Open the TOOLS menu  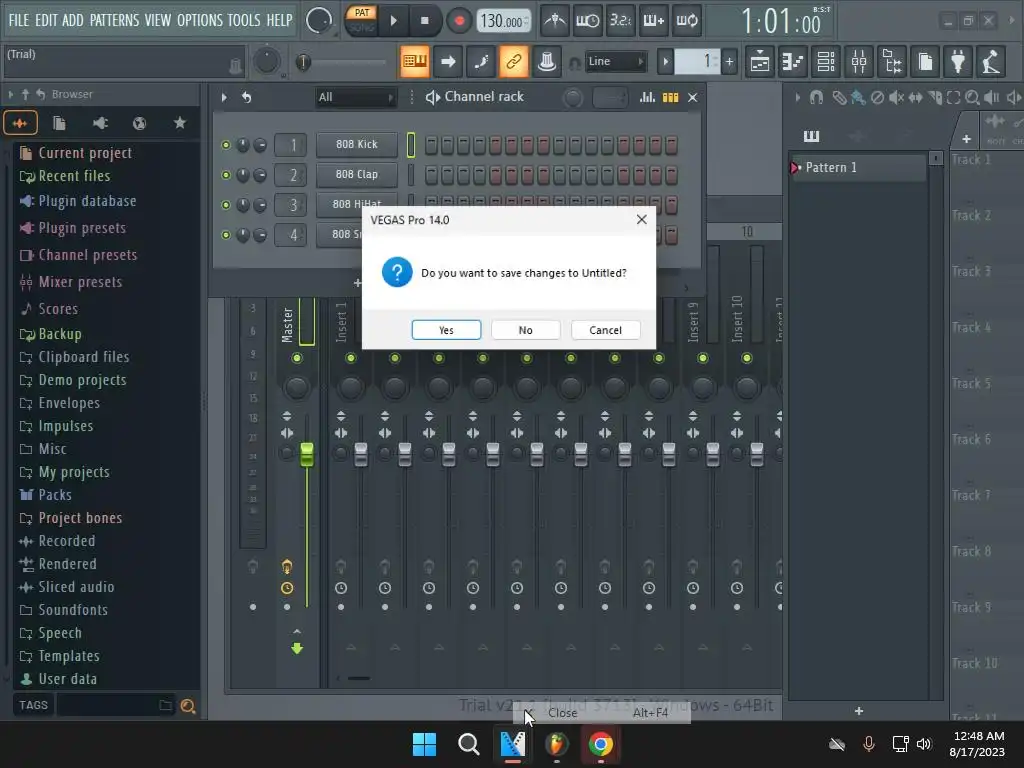pyautogui.click(x=244, y=20)
